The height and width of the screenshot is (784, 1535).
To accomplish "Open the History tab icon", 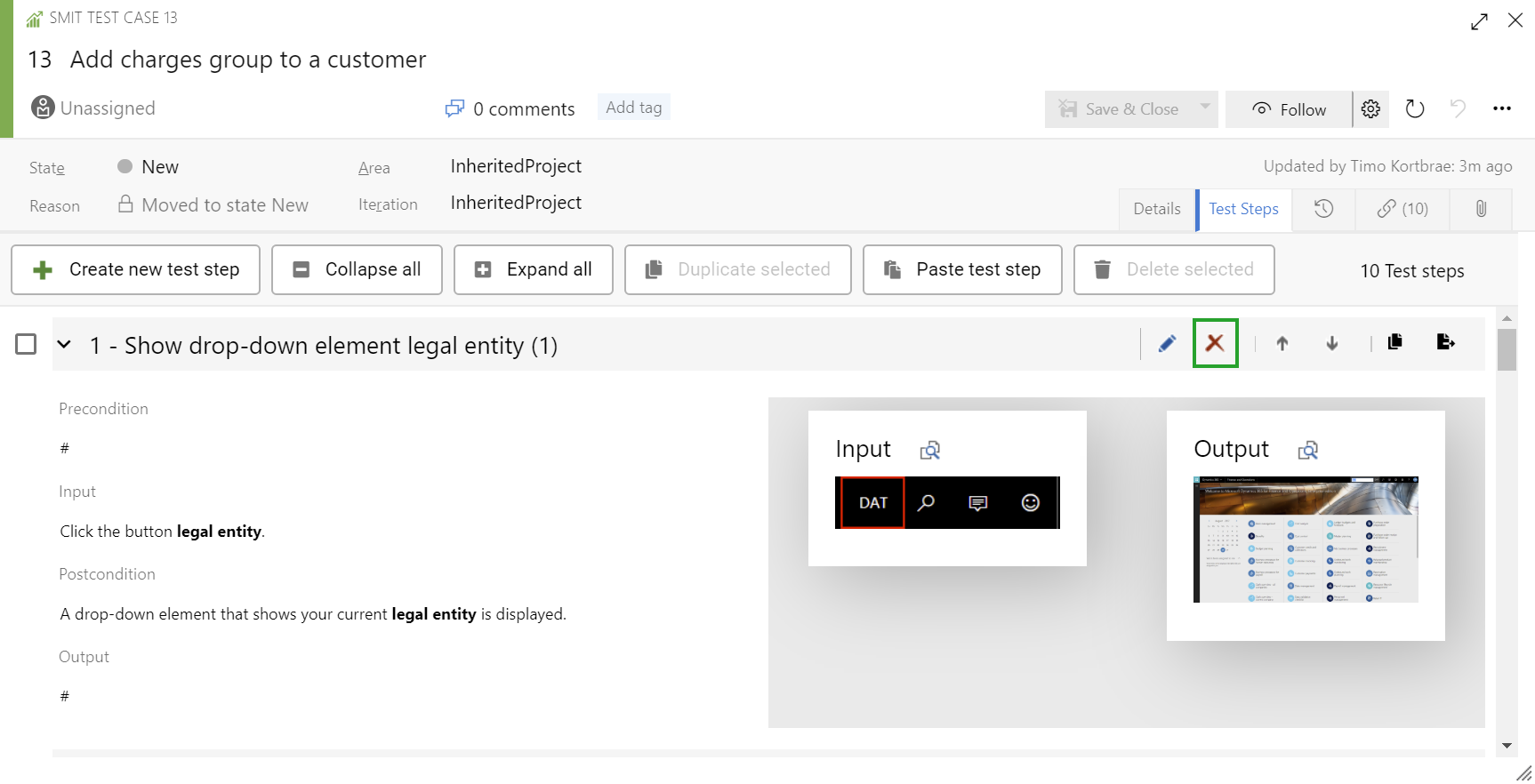I will (x=1323, y=209).
